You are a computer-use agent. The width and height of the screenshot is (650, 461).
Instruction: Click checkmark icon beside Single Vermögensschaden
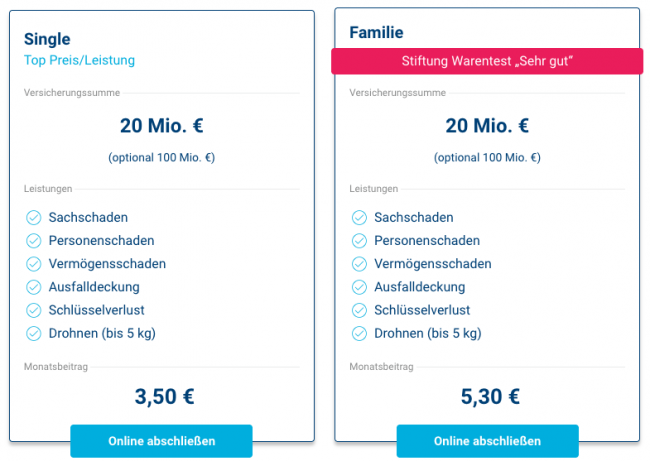pyautogui.click(x=32, y=263)
